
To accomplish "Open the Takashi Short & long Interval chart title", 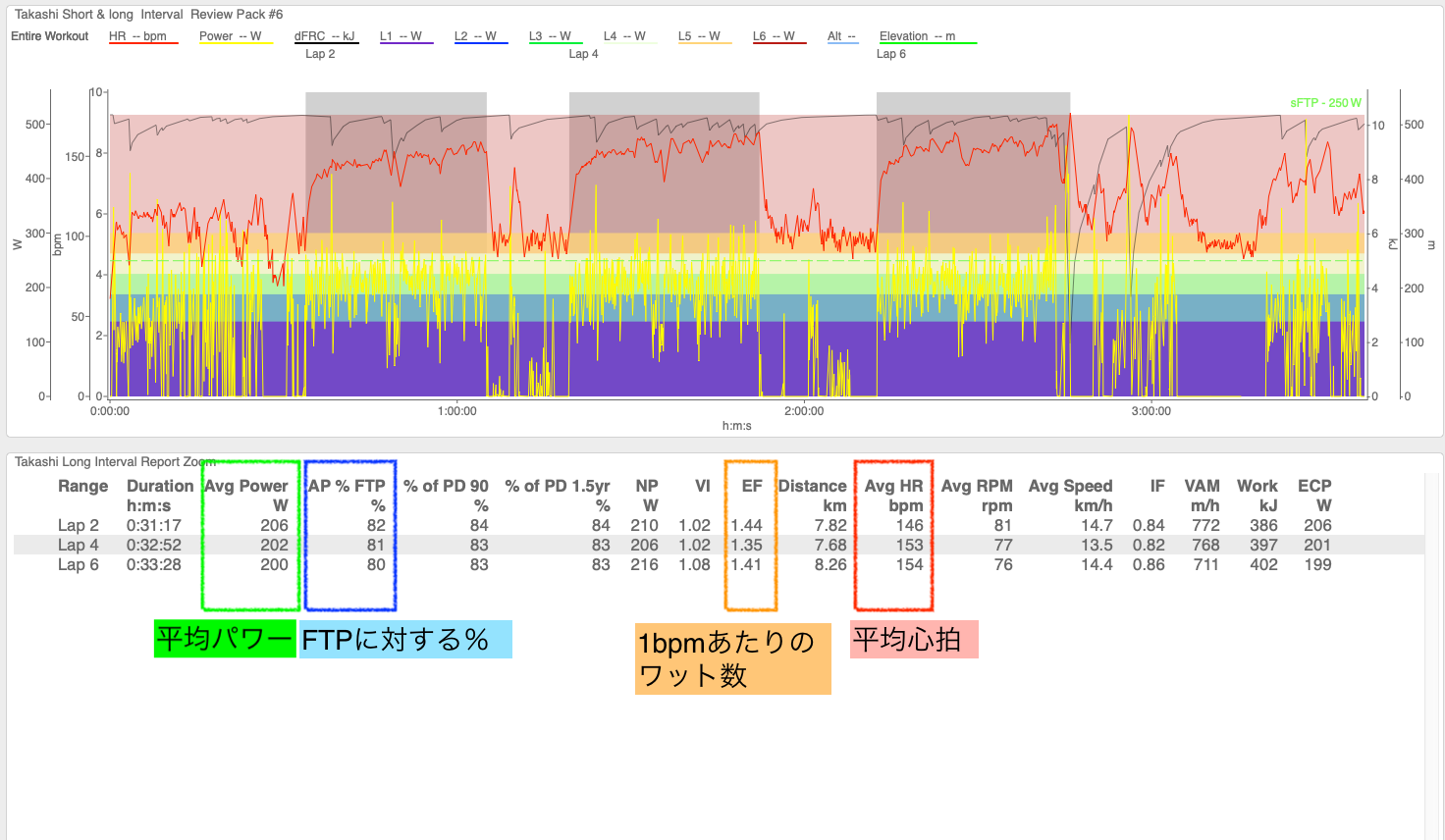I will pyautogui.click(x=148, y=14).
